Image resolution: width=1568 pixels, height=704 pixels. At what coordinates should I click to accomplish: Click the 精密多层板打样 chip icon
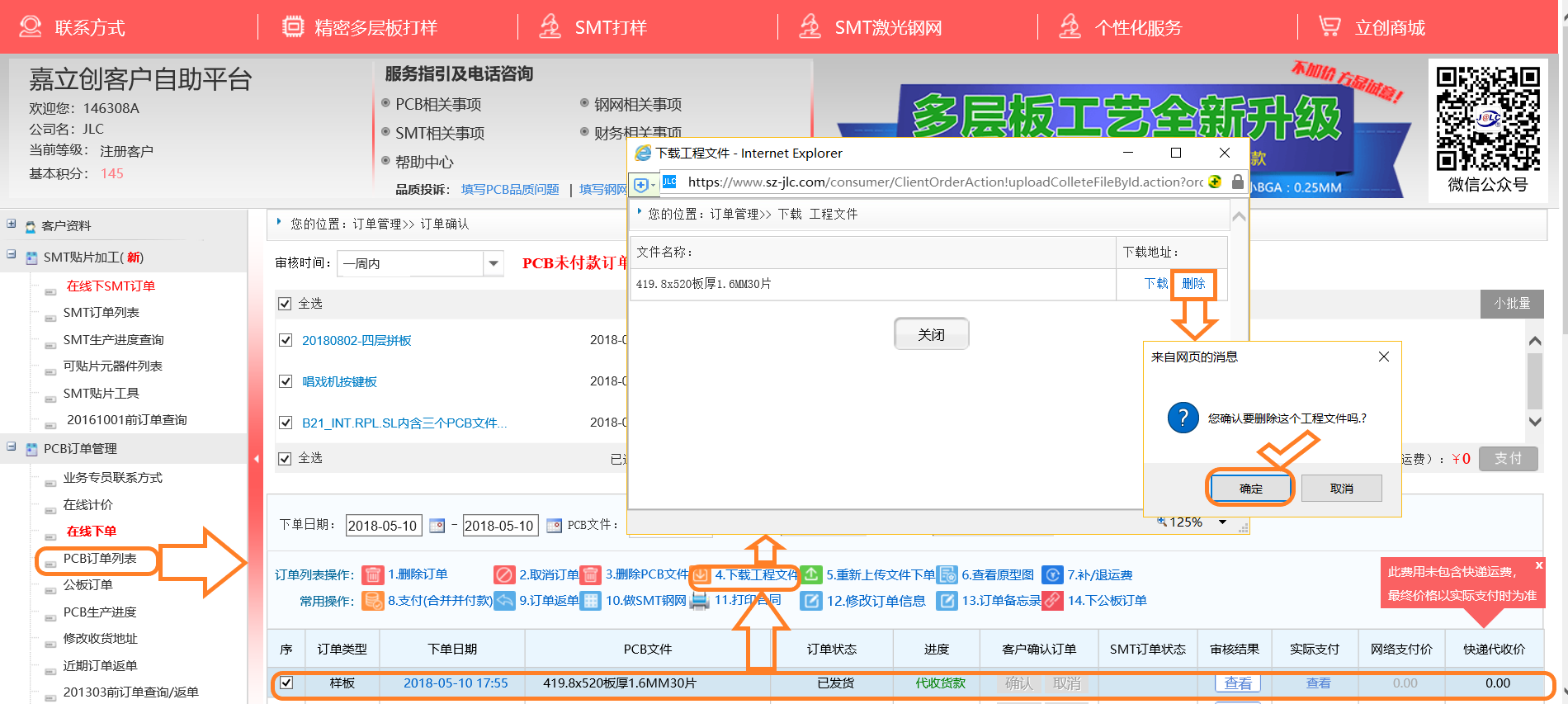pos(293,27)
